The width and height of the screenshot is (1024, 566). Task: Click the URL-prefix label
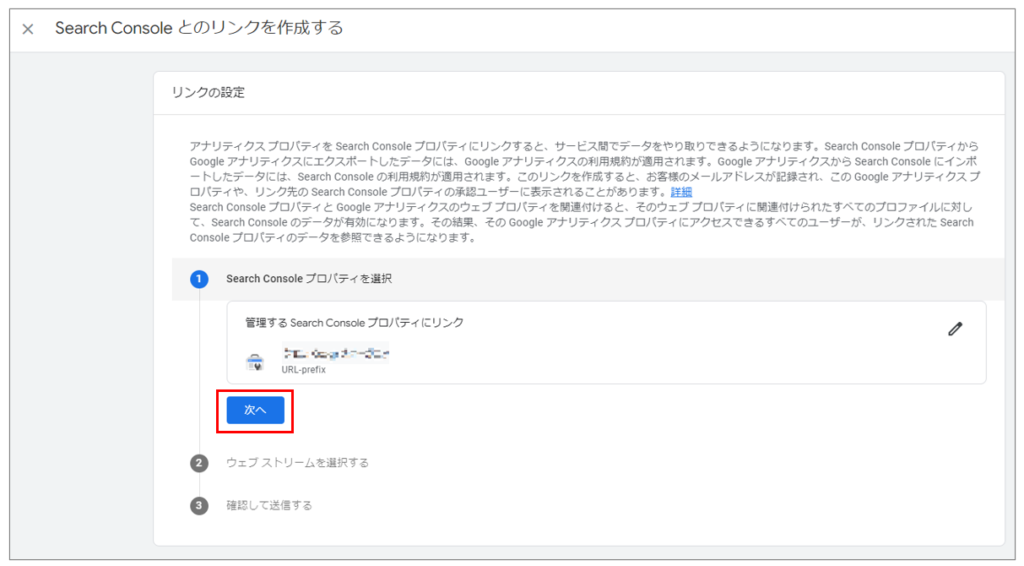coord(304,370)
